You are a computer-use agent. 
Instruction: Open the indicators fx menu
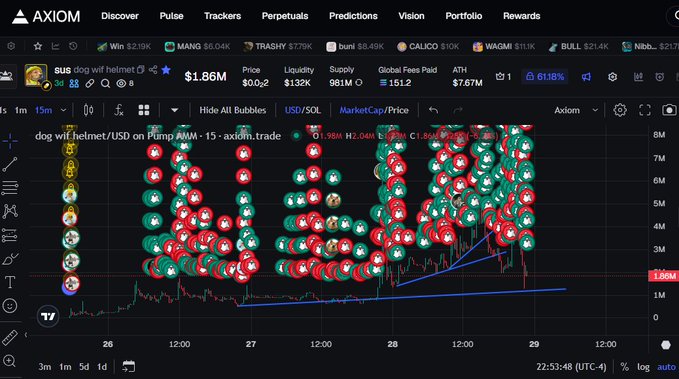(119, 110)
